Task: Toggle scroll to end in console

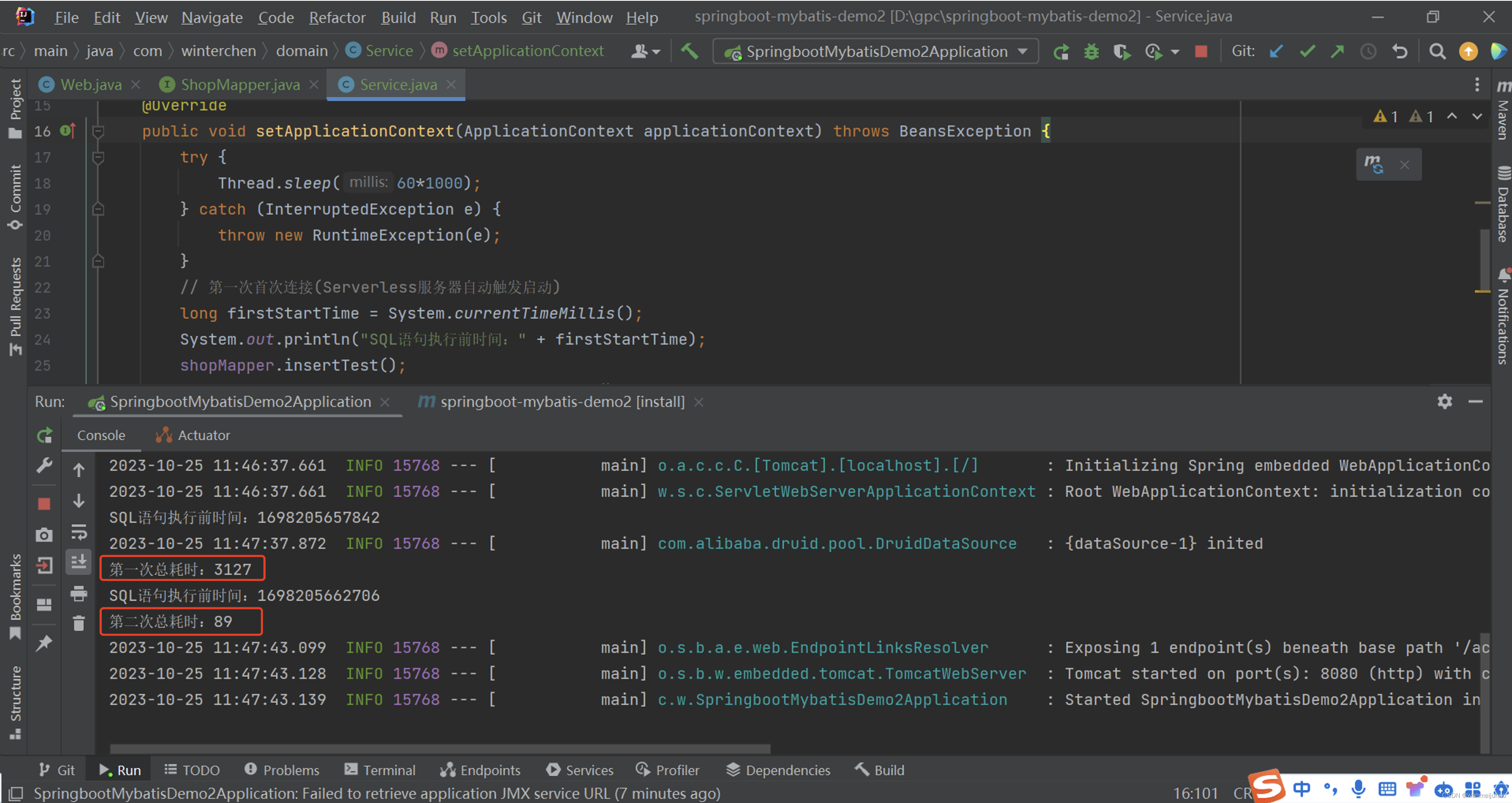Action: 79,563
